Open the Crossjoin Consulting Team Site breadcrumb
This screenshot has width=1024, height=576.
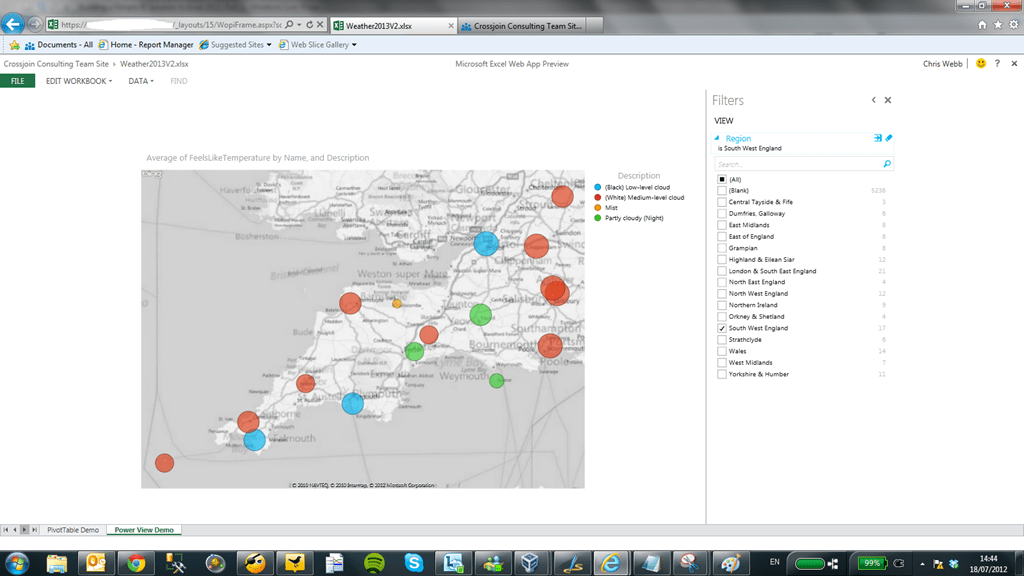pyautogui.click(x=56, y=64)
